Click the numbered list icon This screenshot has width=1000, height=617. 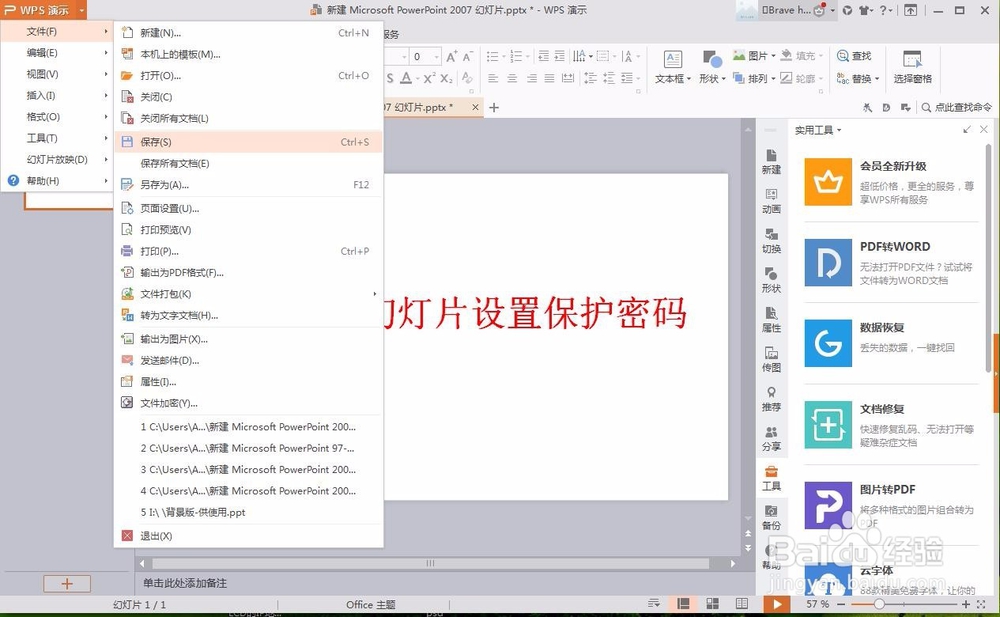coord(517,56)
